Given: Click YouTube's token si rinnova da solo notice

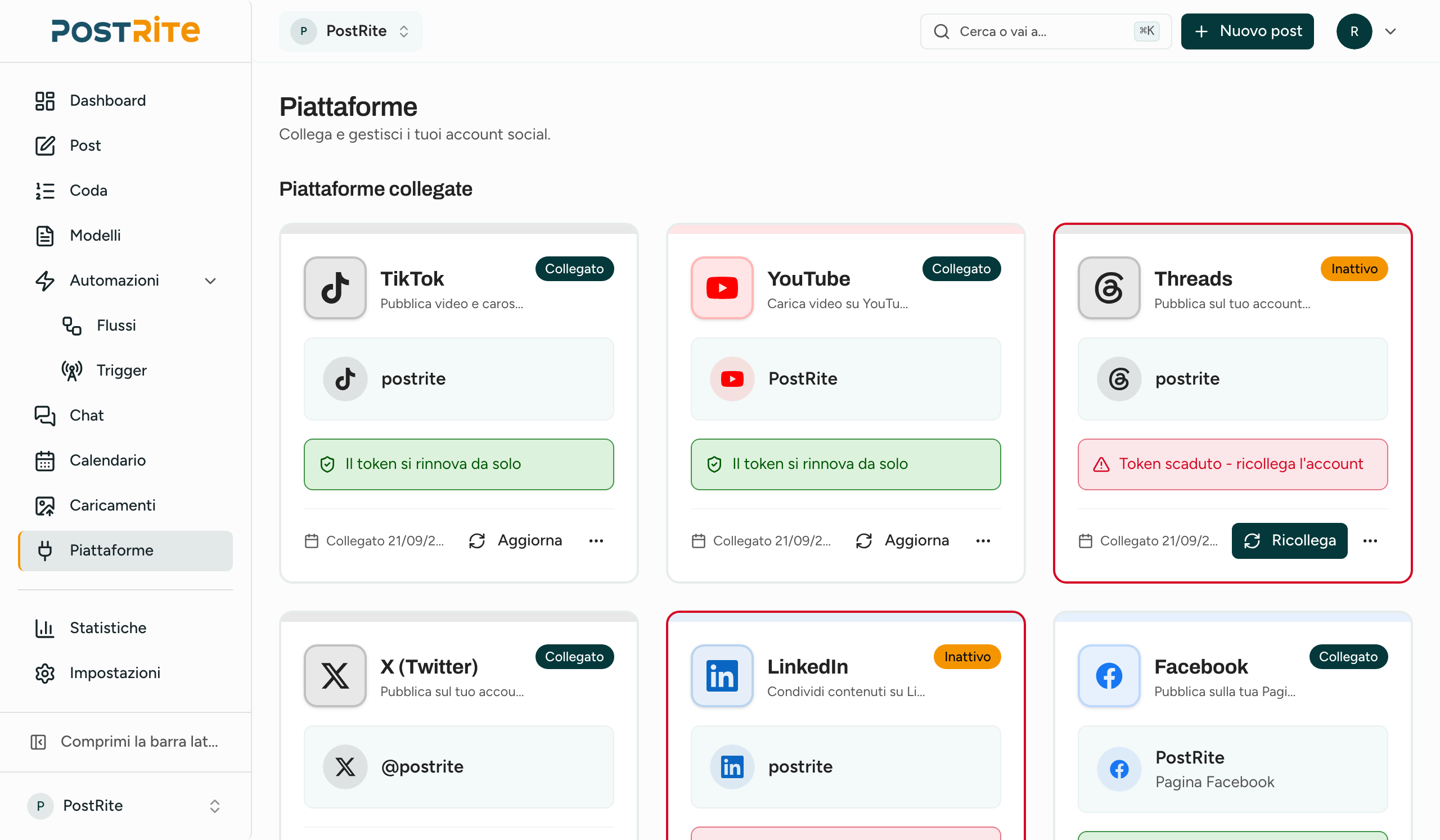Looking at the screenshot, I should [x=845, y=464].
